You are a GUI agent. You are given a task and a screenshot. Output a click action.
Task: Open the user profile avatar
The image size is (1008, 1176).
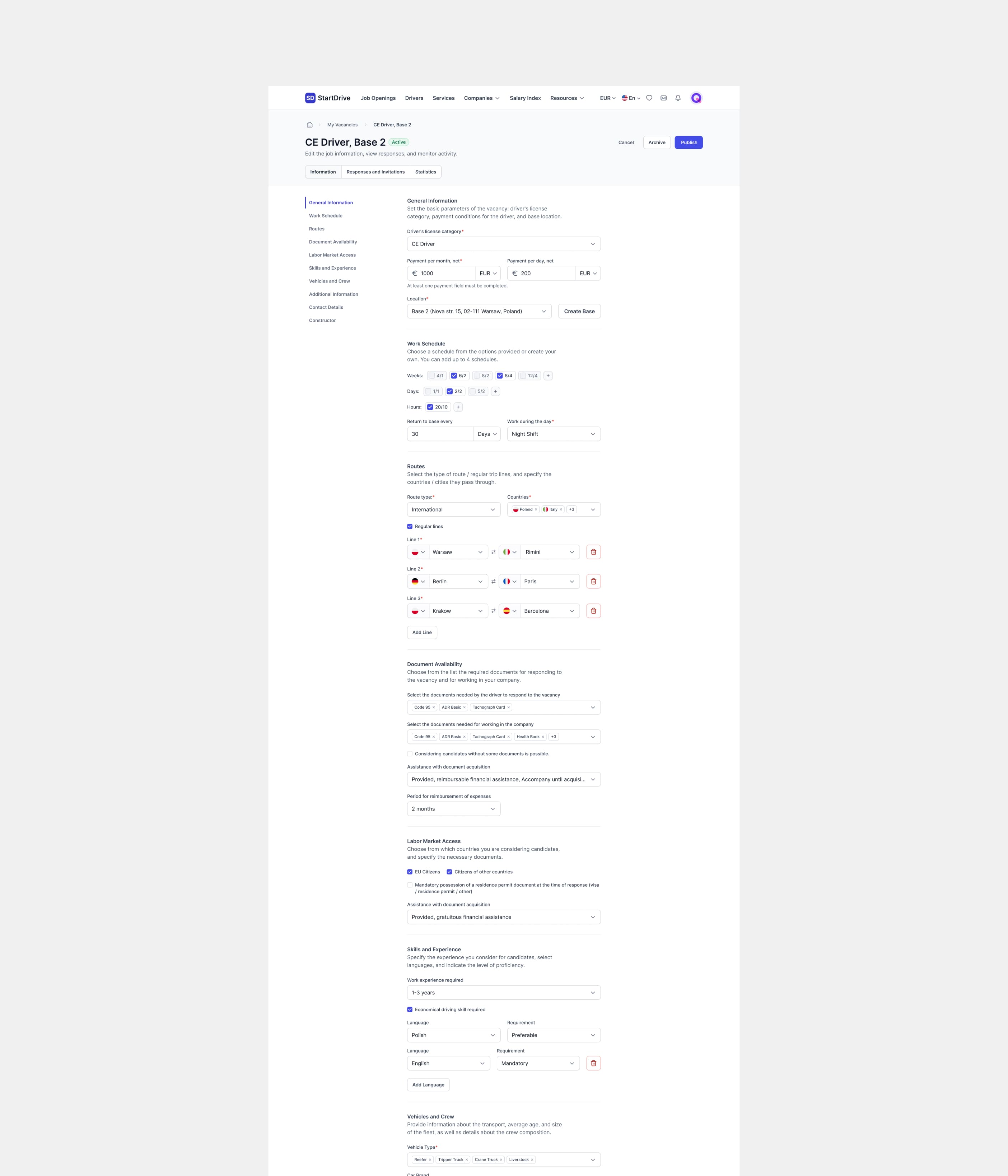pyautogui.click(x=696, y=98)
